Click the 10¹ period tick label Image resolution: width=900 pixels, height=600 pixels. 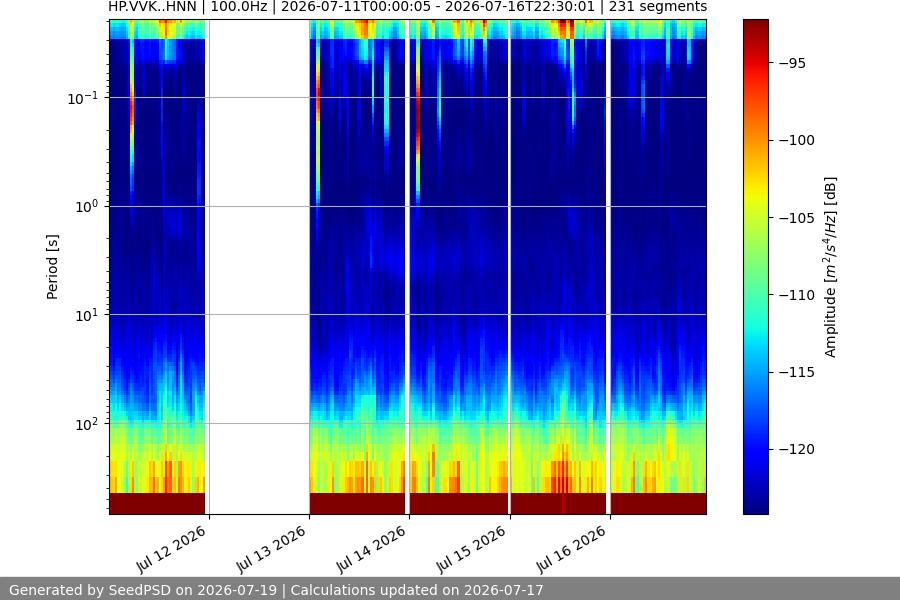point(86,315)
